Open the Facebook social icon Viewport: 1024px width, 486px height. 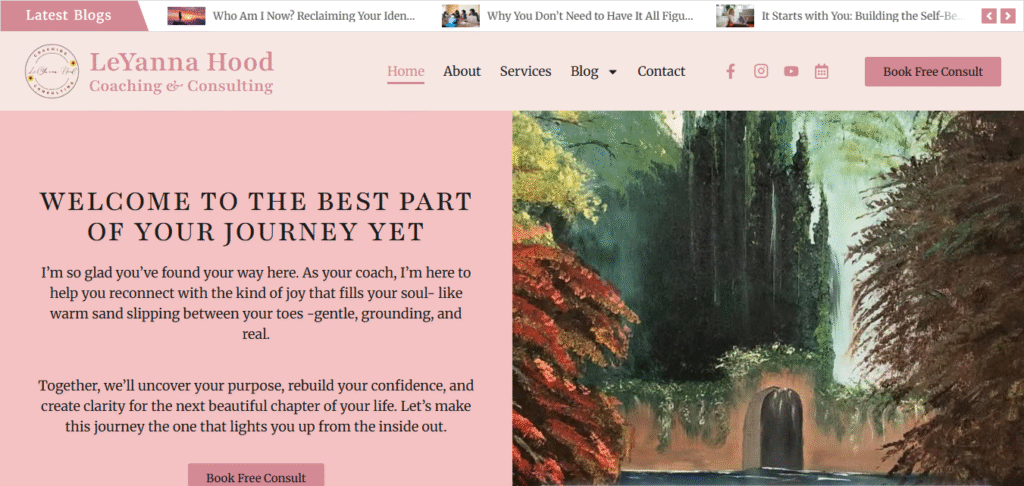pyautogui.click(x=731, y=71)
